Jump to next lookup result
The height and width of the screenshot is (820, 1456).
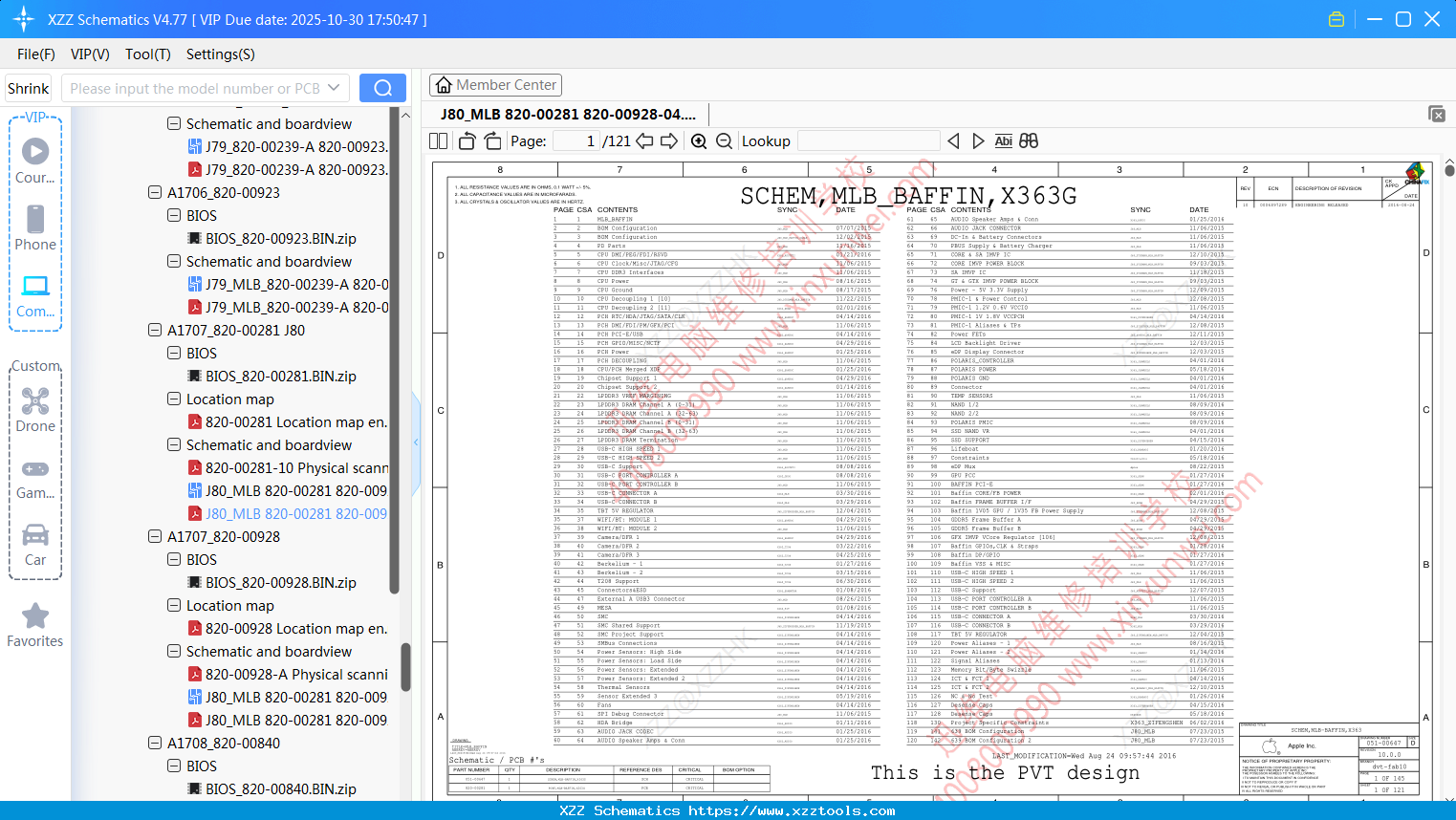978,141
